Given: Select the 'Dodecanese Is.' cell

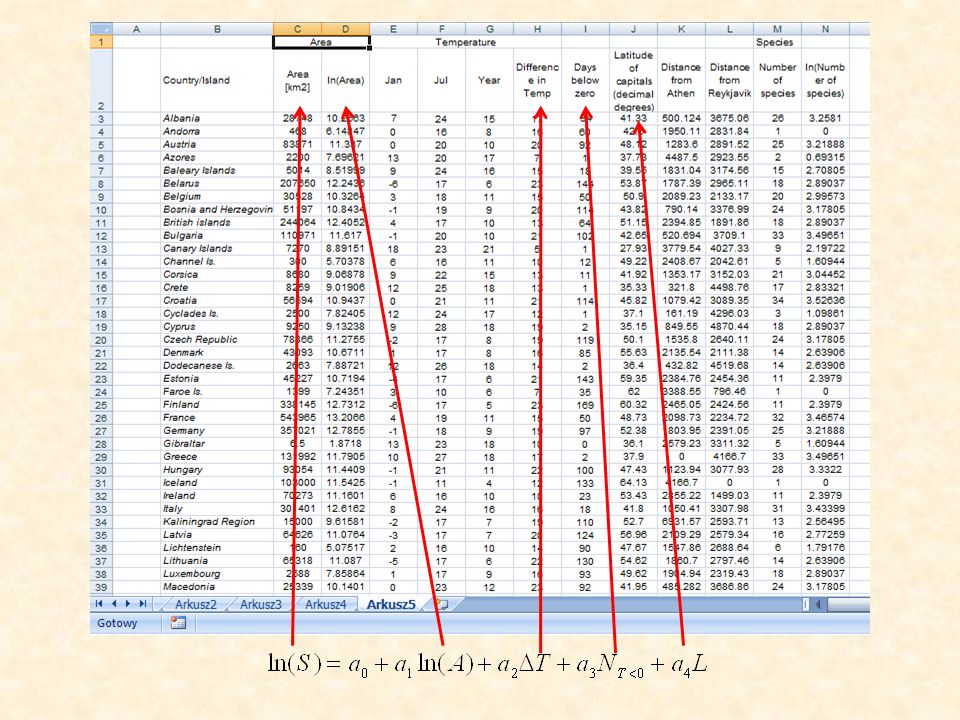Looking at the screenshot, I should click(217, 366).
